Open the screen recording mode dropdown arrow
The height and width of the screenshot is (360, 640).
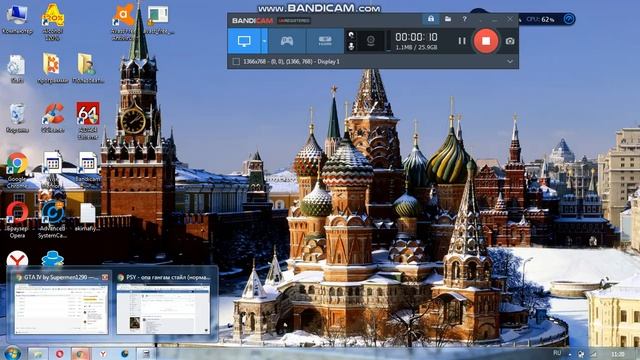264,41
